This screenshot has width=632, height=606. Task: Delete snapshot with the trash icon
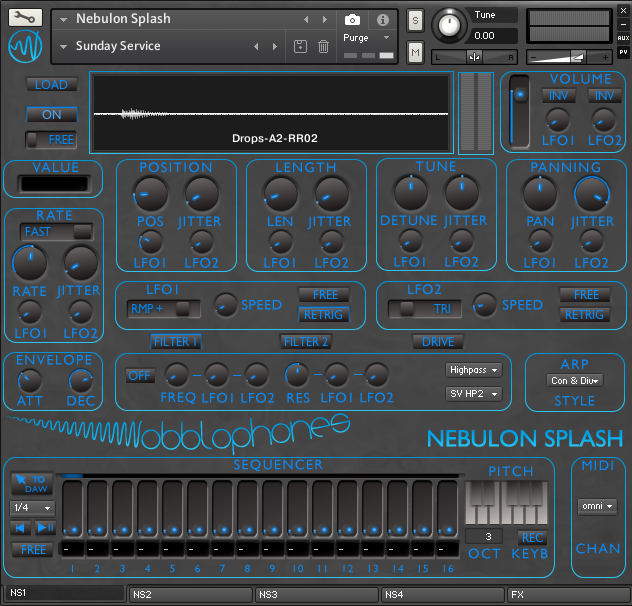point(323,47)
